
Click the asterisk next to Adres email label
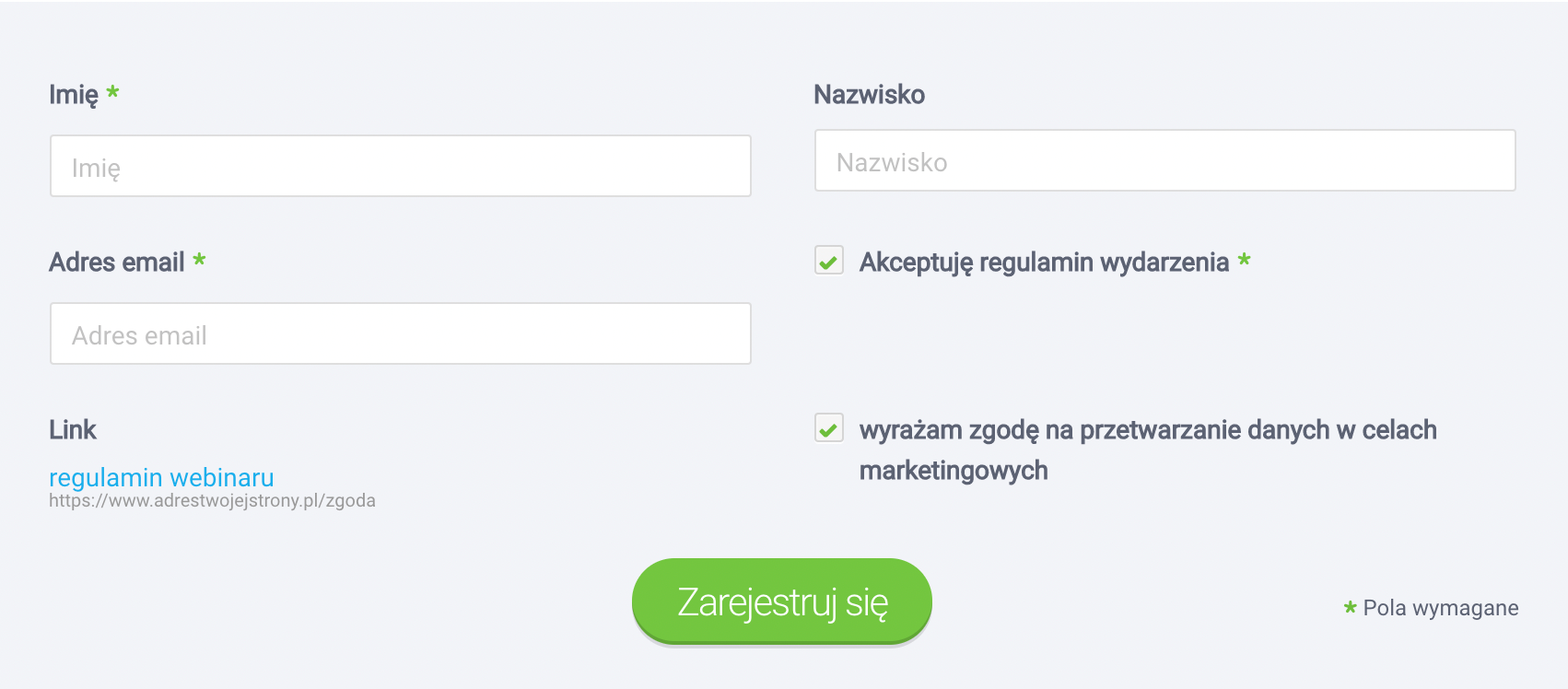pyautogui.click(x=199, y=261)
